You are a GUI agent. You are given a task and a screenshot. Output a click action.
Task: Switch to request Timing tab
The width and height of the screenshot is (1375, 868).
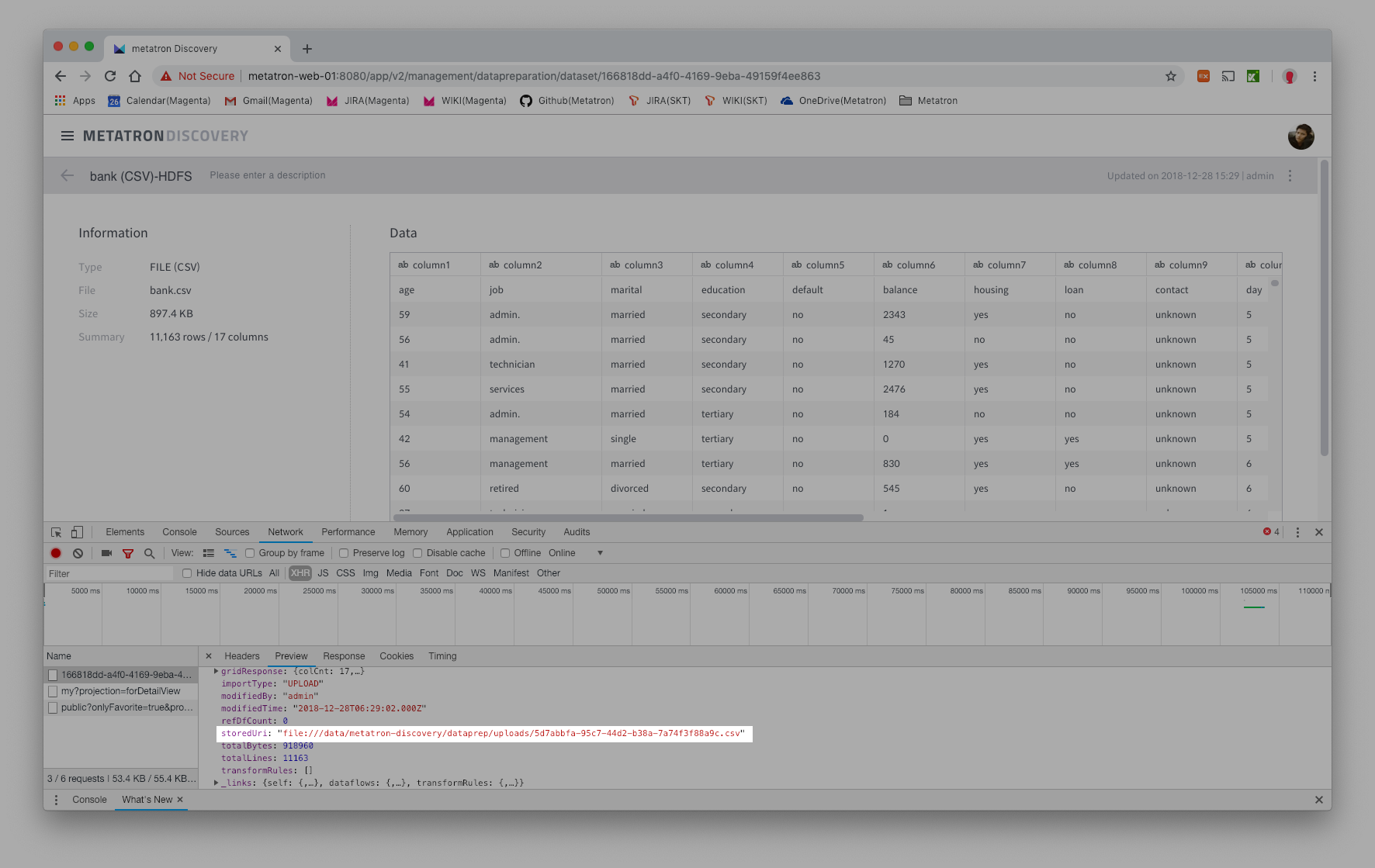click(442, 656)
